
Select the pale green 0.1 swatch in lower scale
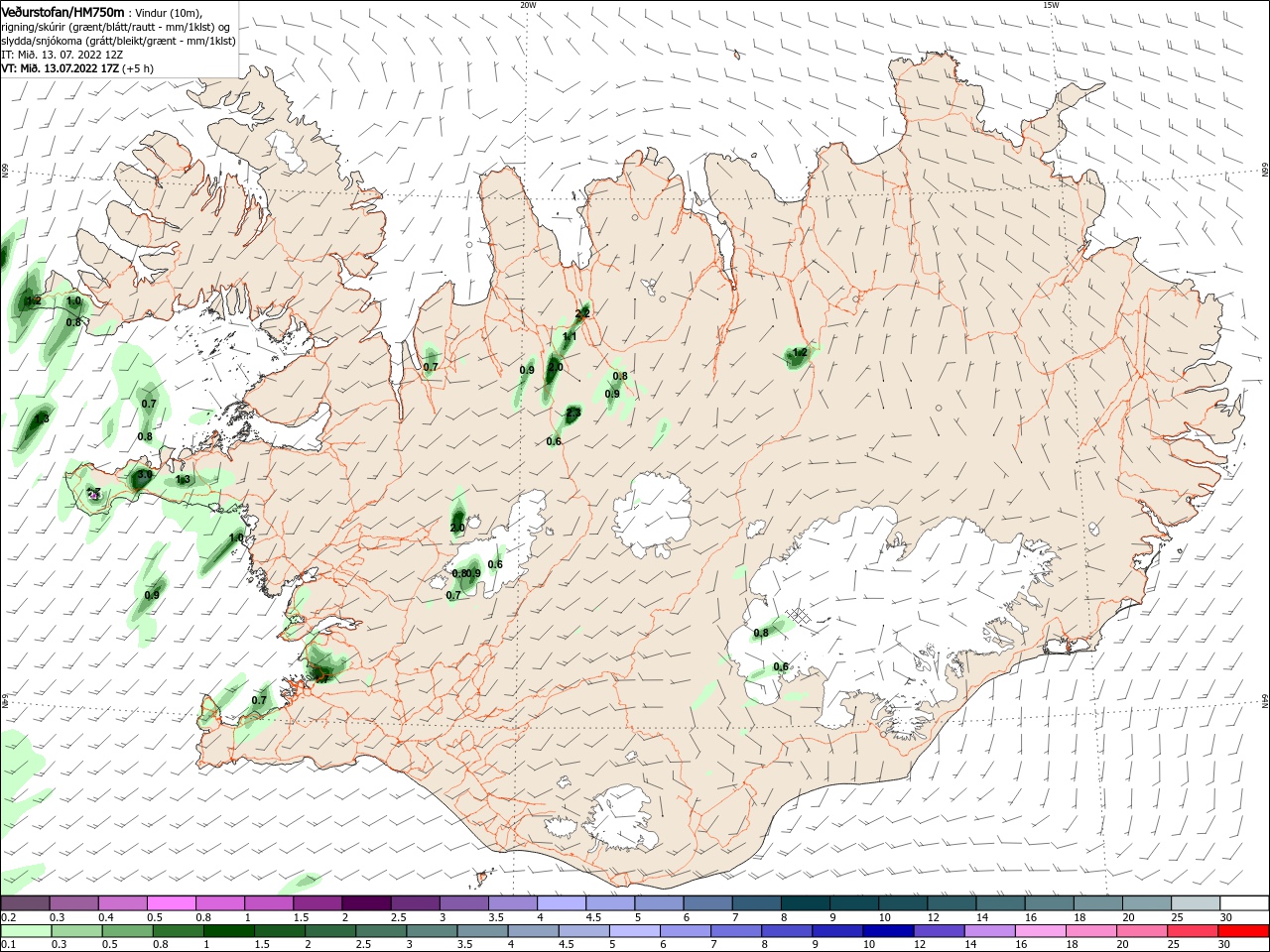point(26,931)
